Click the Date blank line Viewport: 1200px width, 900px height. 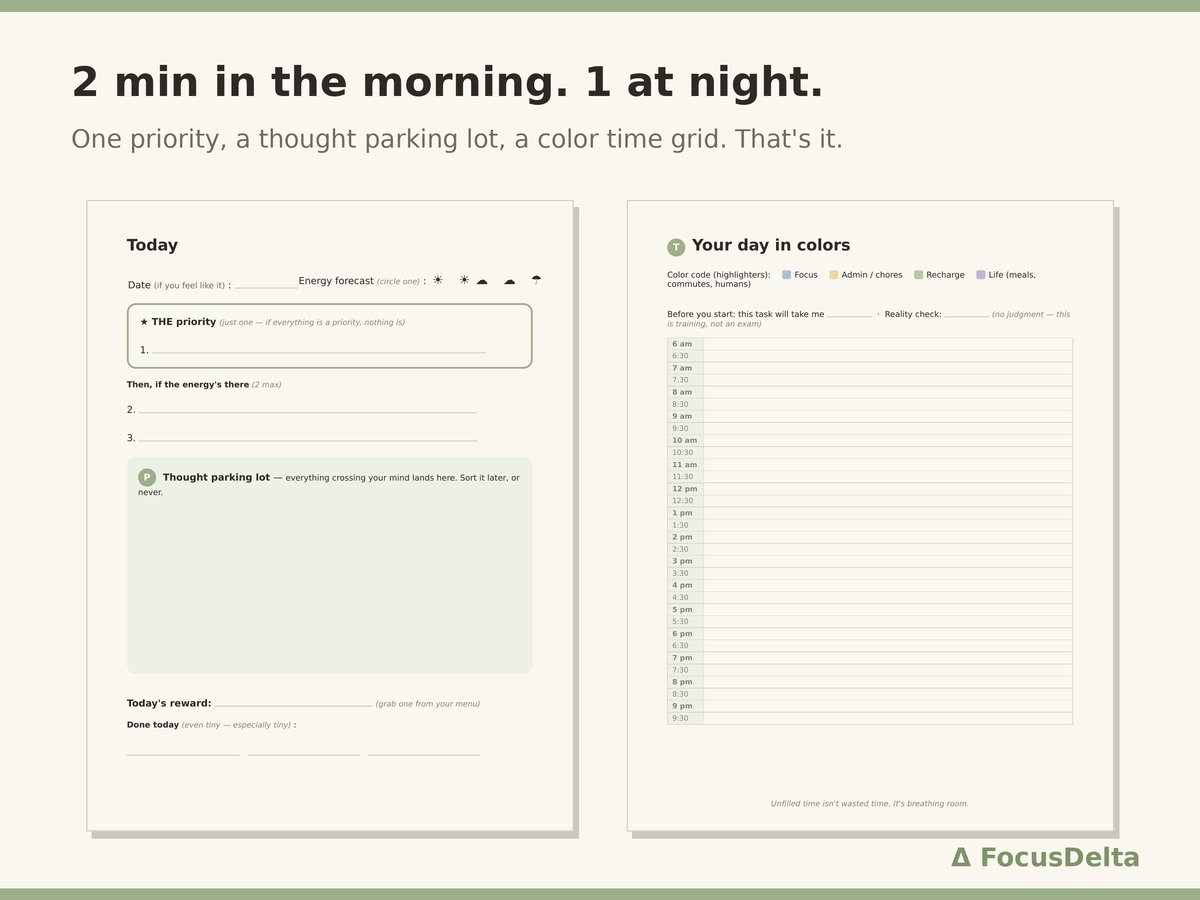[x=265, y=287]
